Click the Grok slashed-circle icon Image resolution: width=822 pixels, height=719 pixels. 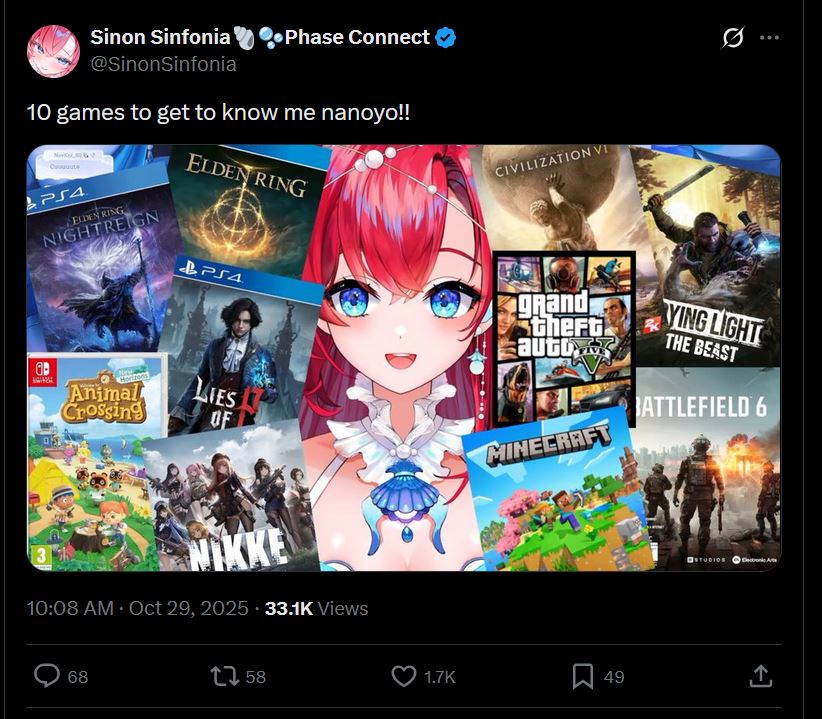[x=733, y=37]
